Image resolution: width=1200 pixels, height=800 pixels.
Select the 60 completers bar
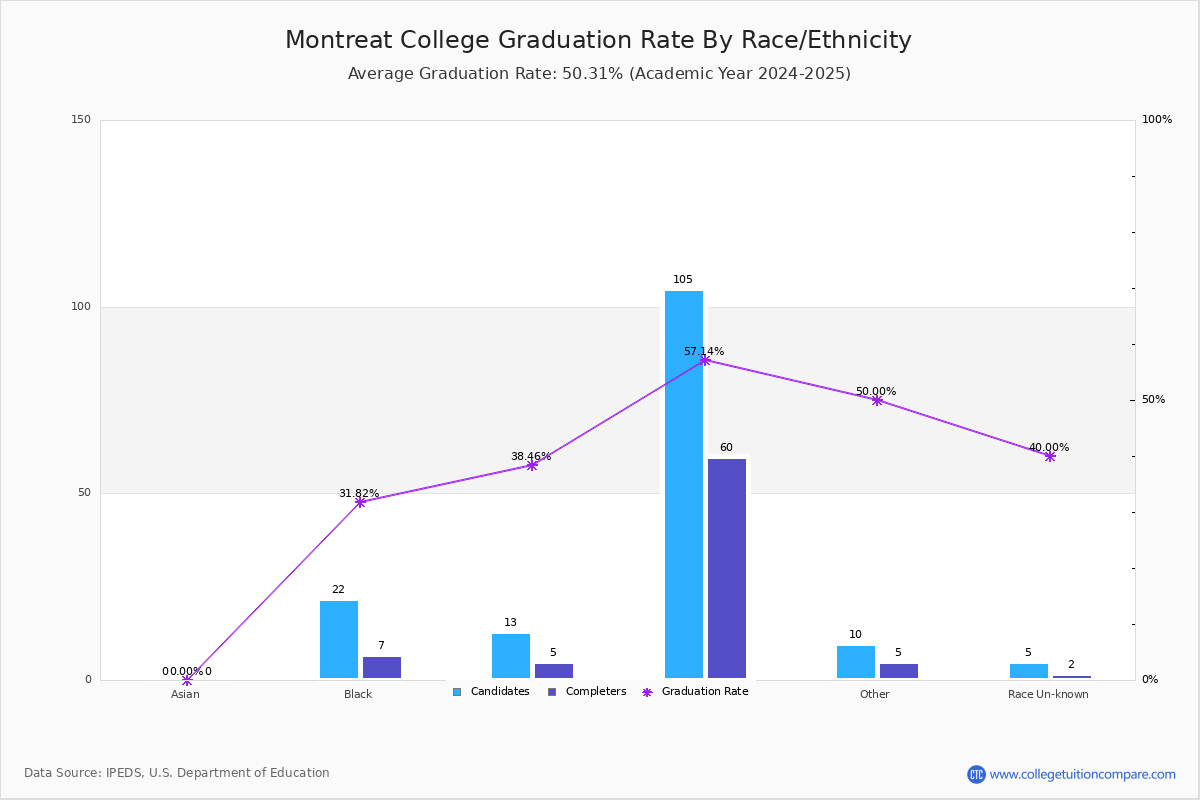pos(727,569)
